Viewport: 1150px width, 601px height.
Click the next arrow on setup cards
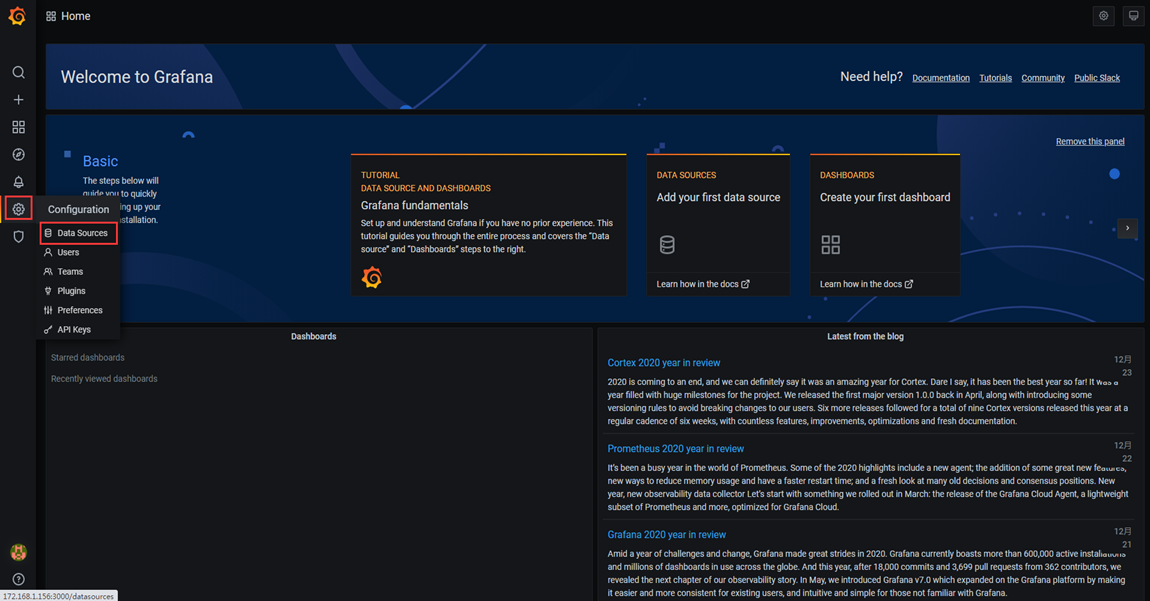coord(1127,227)
